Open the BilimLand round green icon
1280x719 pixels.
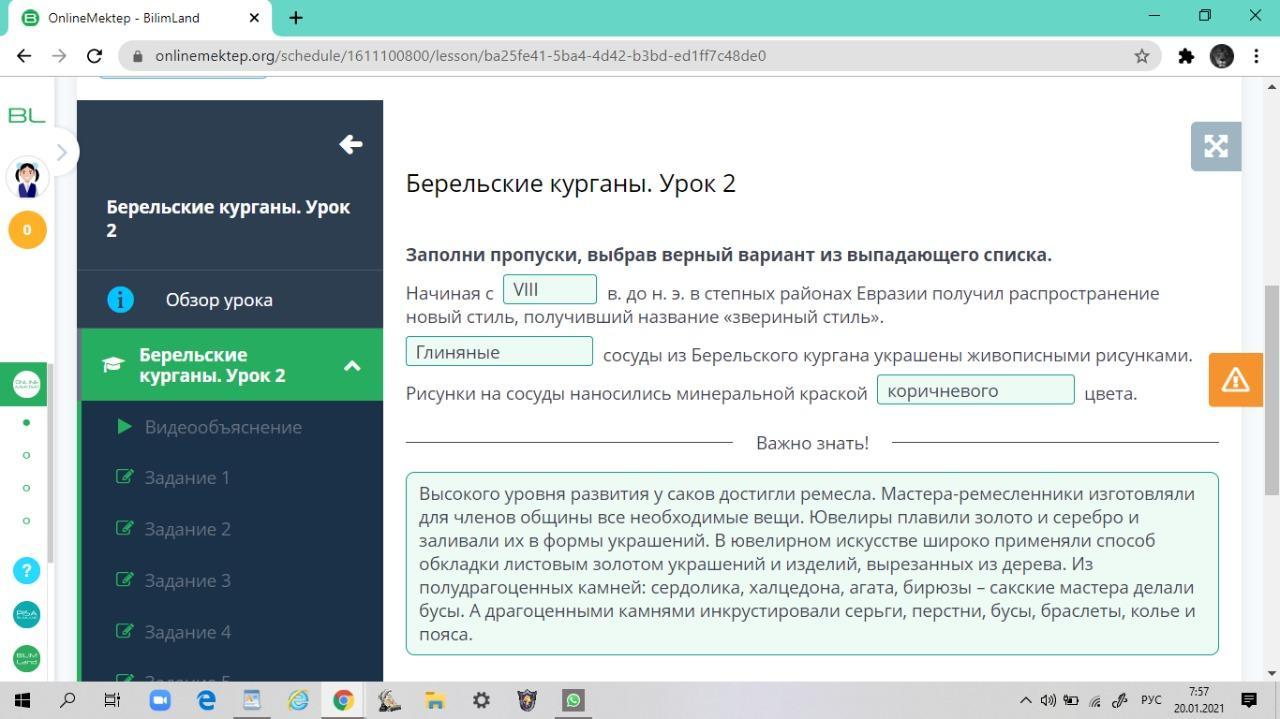[x=27, y=658]
